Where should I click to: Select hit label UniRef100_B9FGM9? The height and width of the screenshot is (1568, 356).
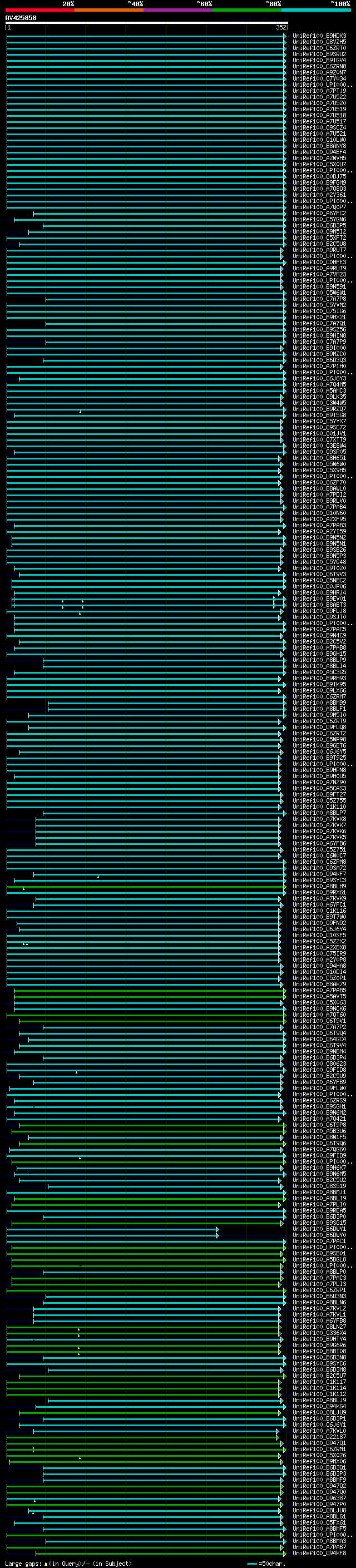[319, 182]
